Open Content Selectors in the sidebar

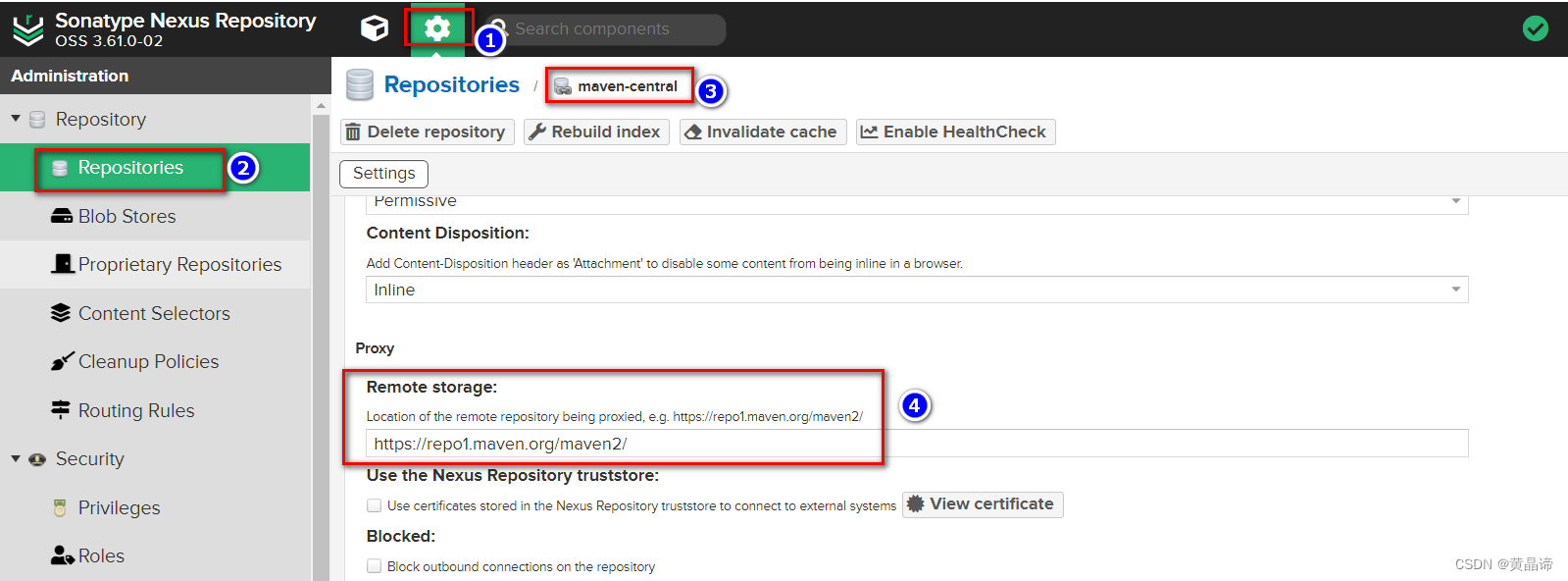pyautogui.click(x=155, y=313)
